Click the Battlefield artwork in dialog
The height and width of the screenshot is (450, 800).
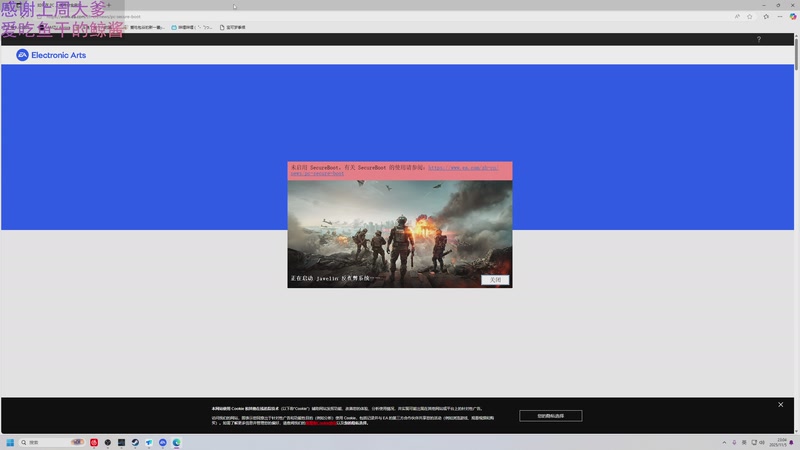400,234
